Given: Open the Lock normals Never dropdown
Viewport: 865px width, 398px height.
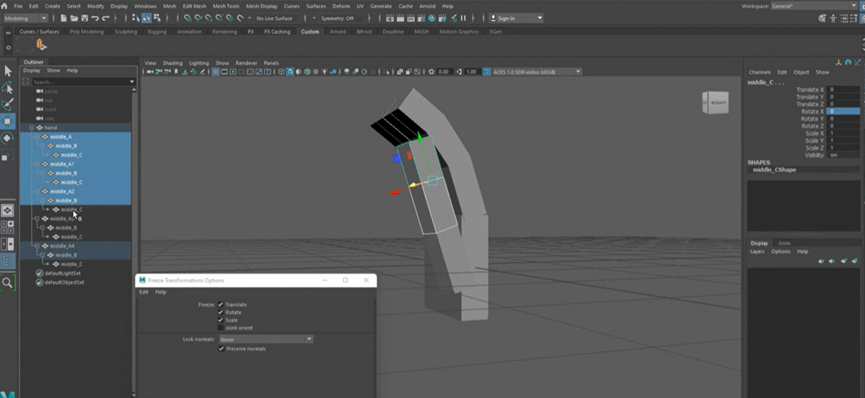Looking at the screenshot, I should point(266,339).
